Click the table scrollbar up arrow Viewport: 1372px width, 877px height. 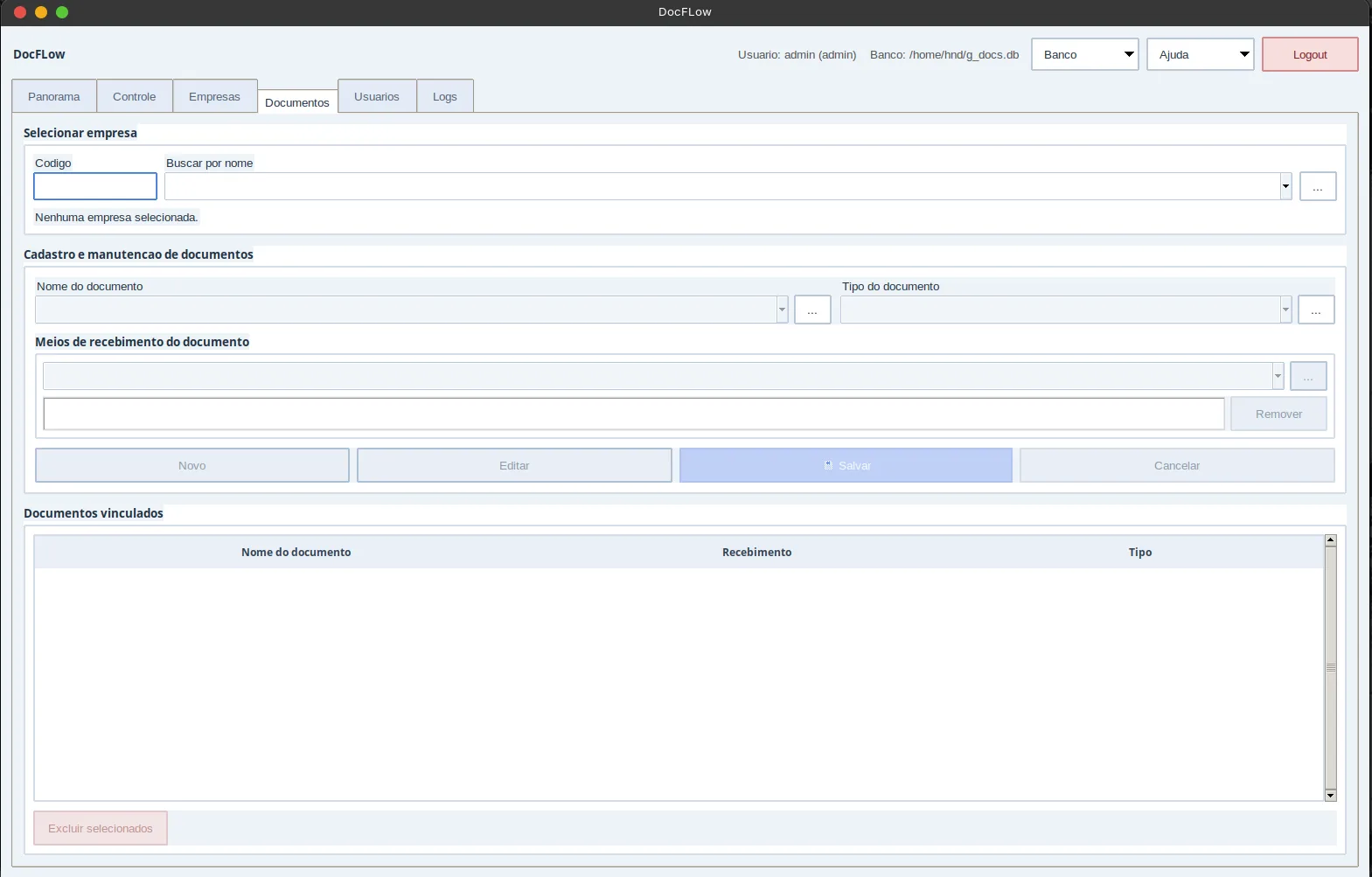(x=1331, y=540)
